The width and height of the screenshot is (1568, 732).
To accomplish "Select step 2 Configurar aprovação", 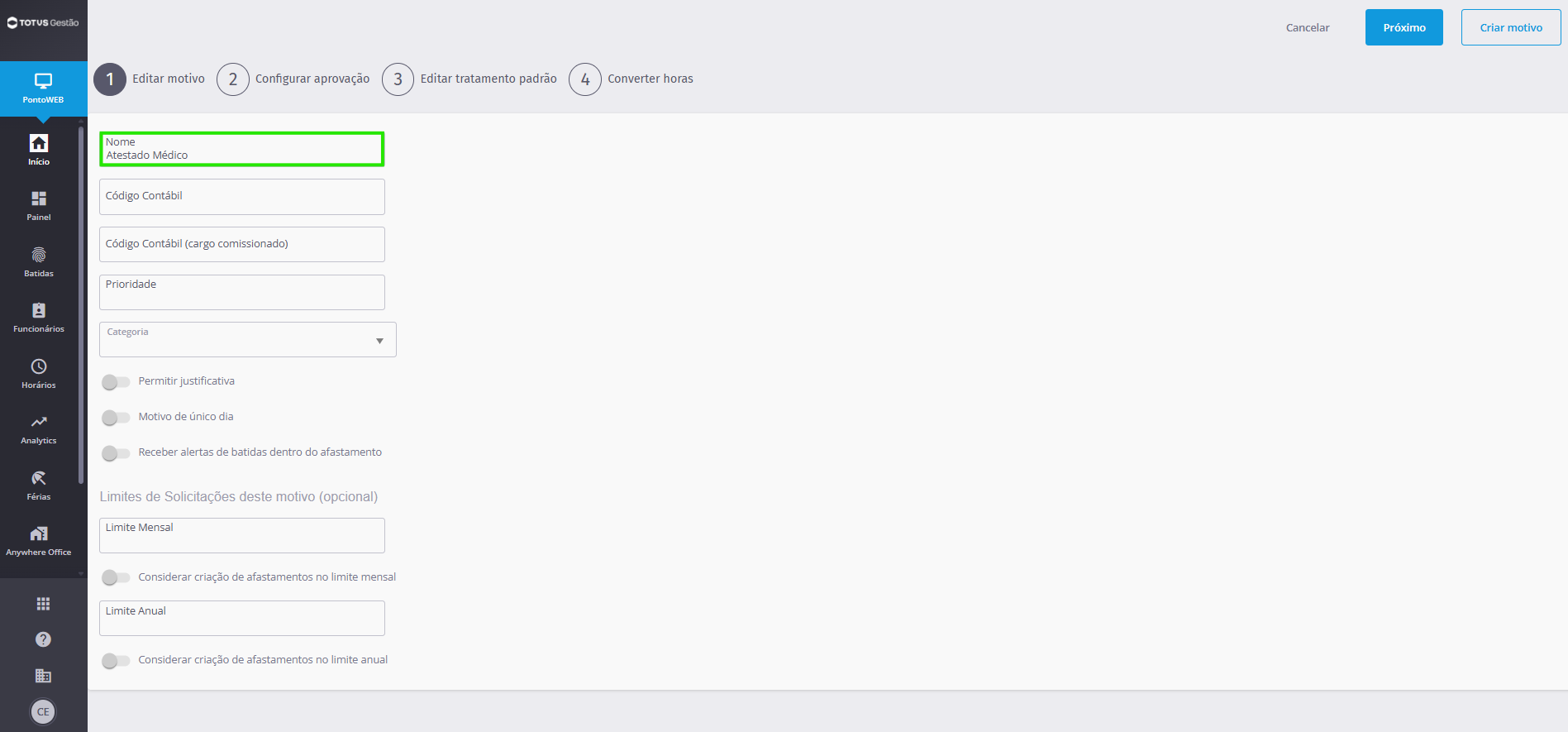I will point(293,79).
